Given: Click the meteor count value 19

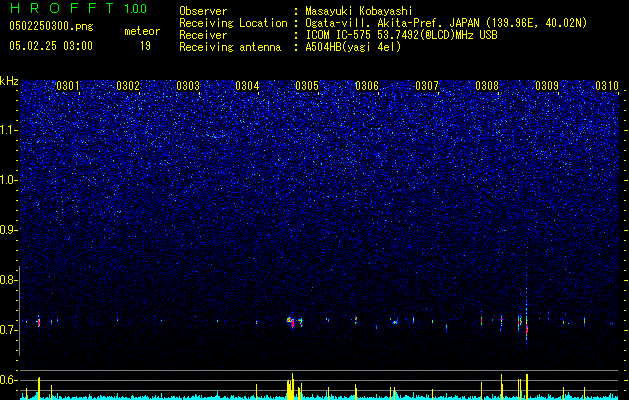Looking at the screenshot, I should click(145, 46).
